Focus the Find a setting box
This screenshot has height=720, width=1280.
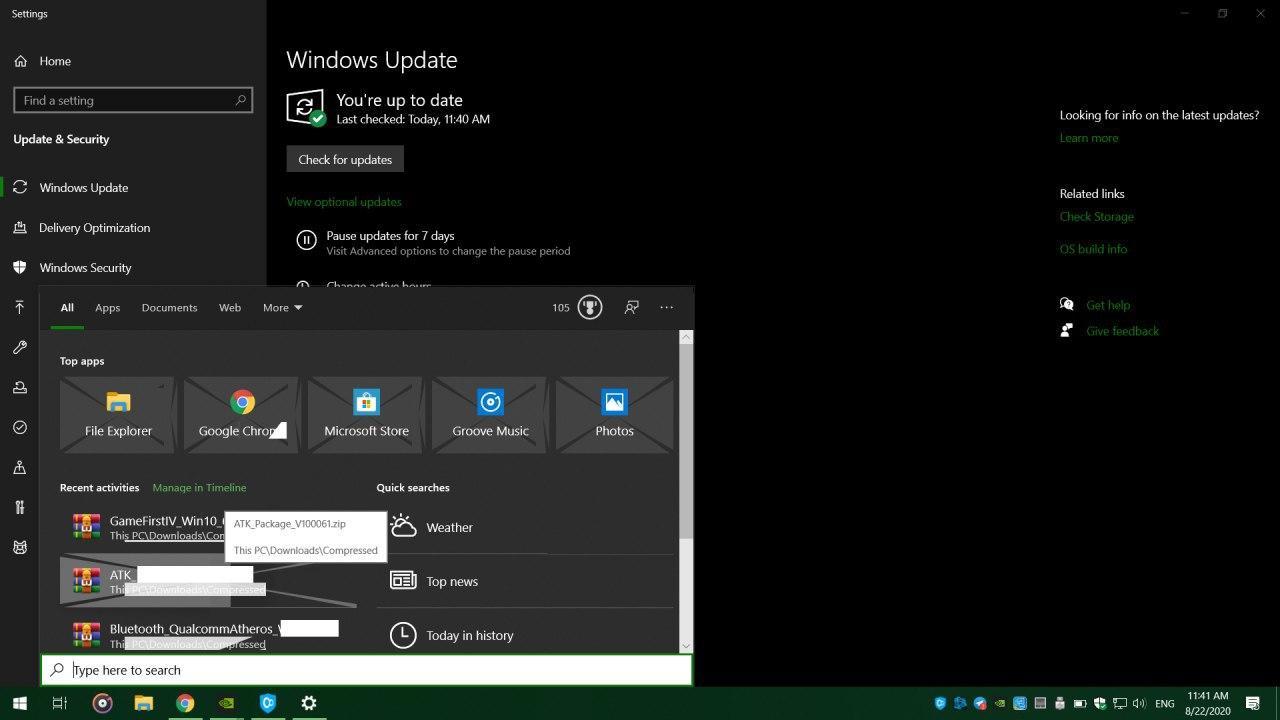[x=133, y=100]
